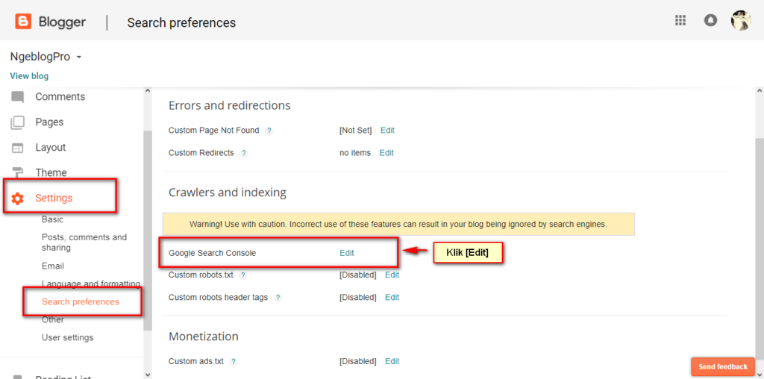Show help for Custom ads.txt

233,361
